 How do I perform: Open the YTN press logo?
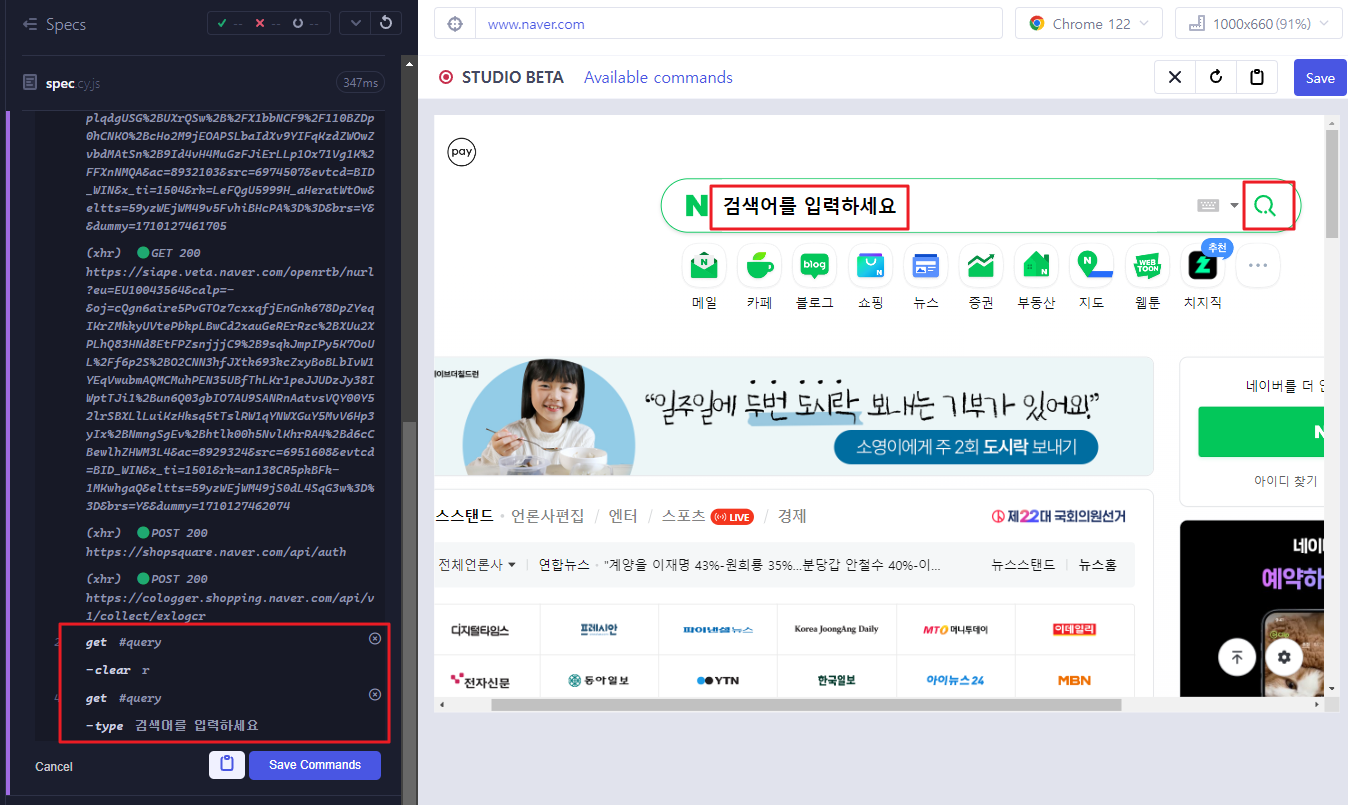tap(718, 681)
